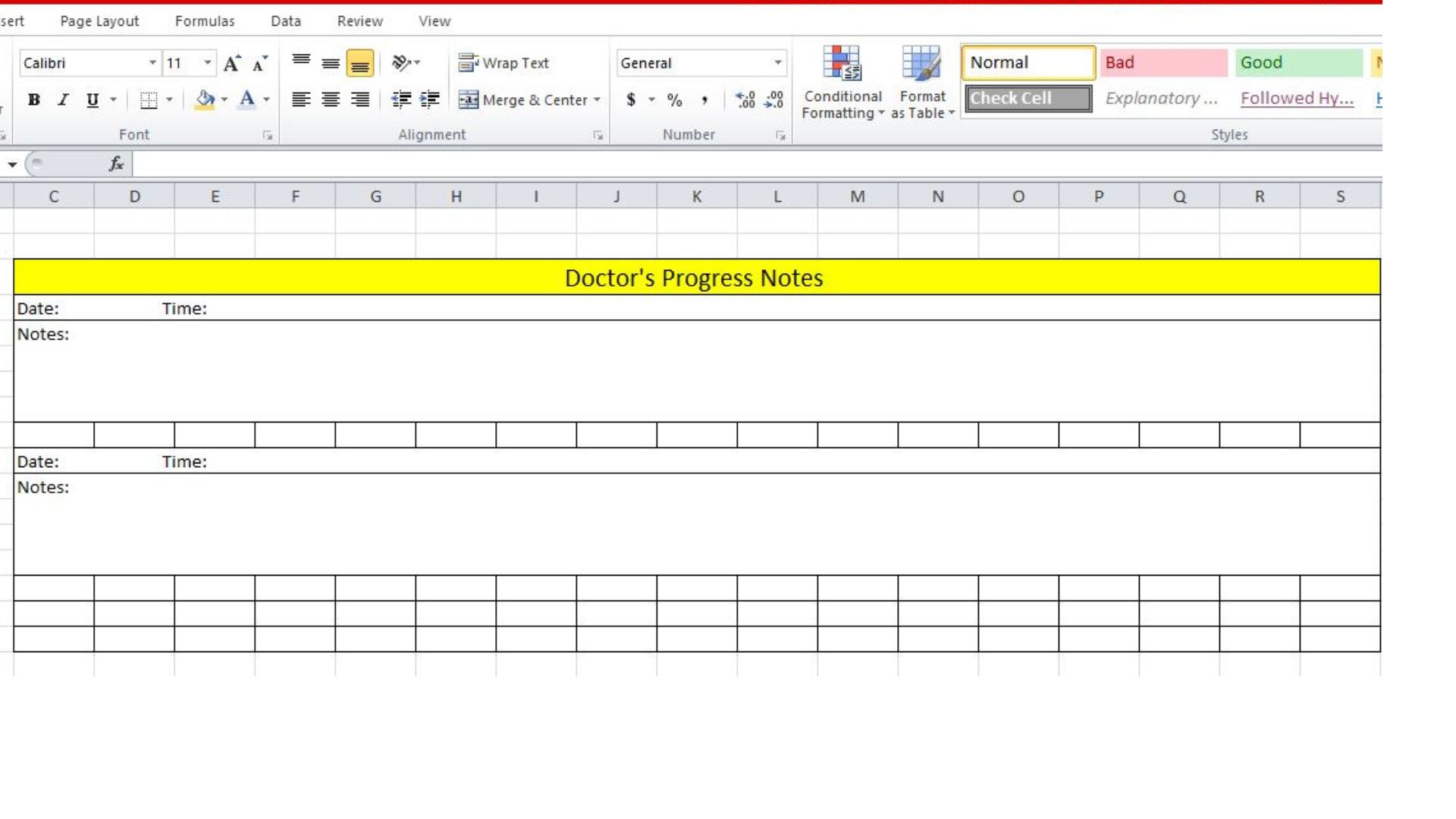The image size is (1456, 819).
Task: Toggle Wrap Text on
Action: [504, 63]
